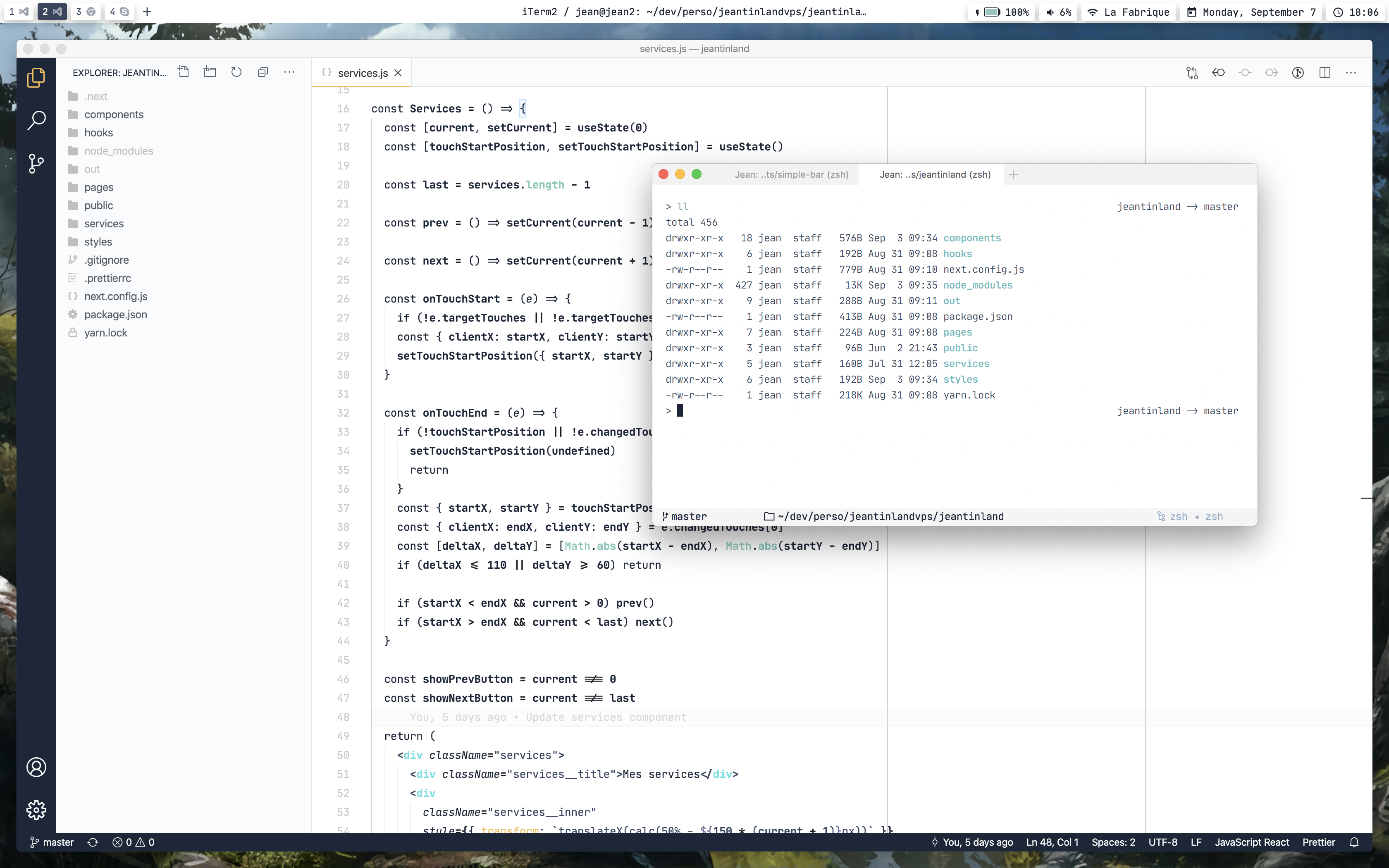Collapse all folders in Explorer

pos(263,72)
